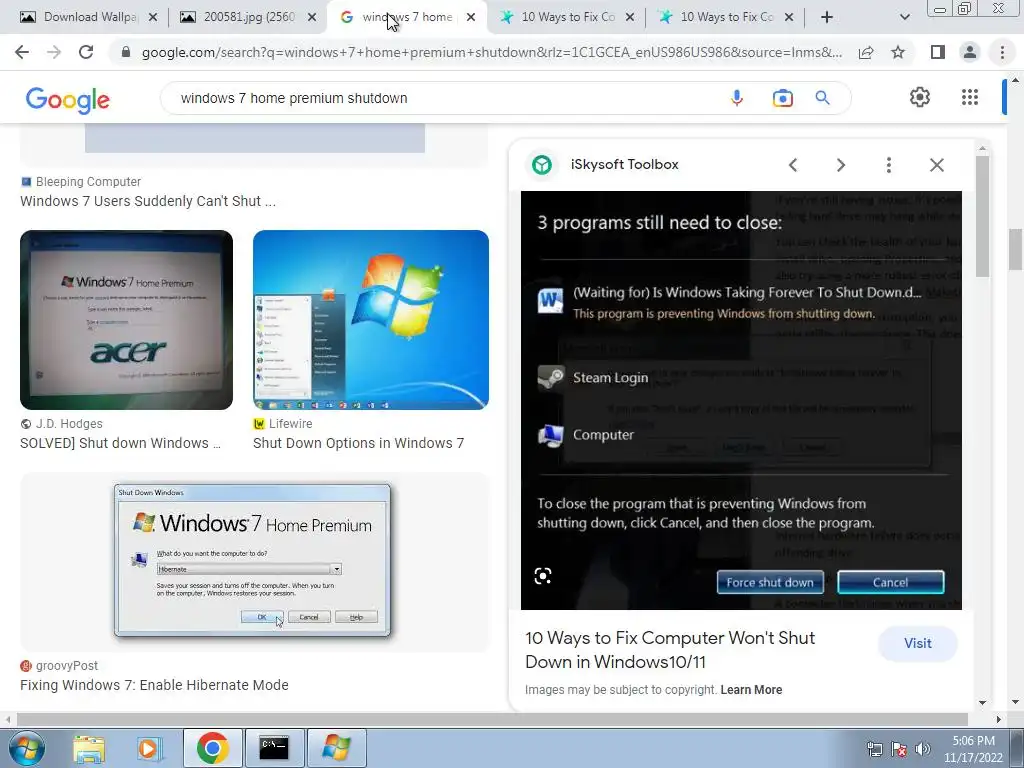1024x768 pixels.
Task: Select the windows 7 home Google tab
Action: tap(406, 17)
